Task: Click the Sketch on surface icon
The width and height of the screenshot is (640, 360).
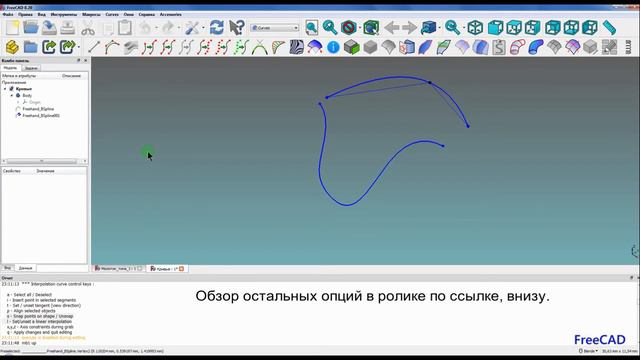Action: pos(499,47)
